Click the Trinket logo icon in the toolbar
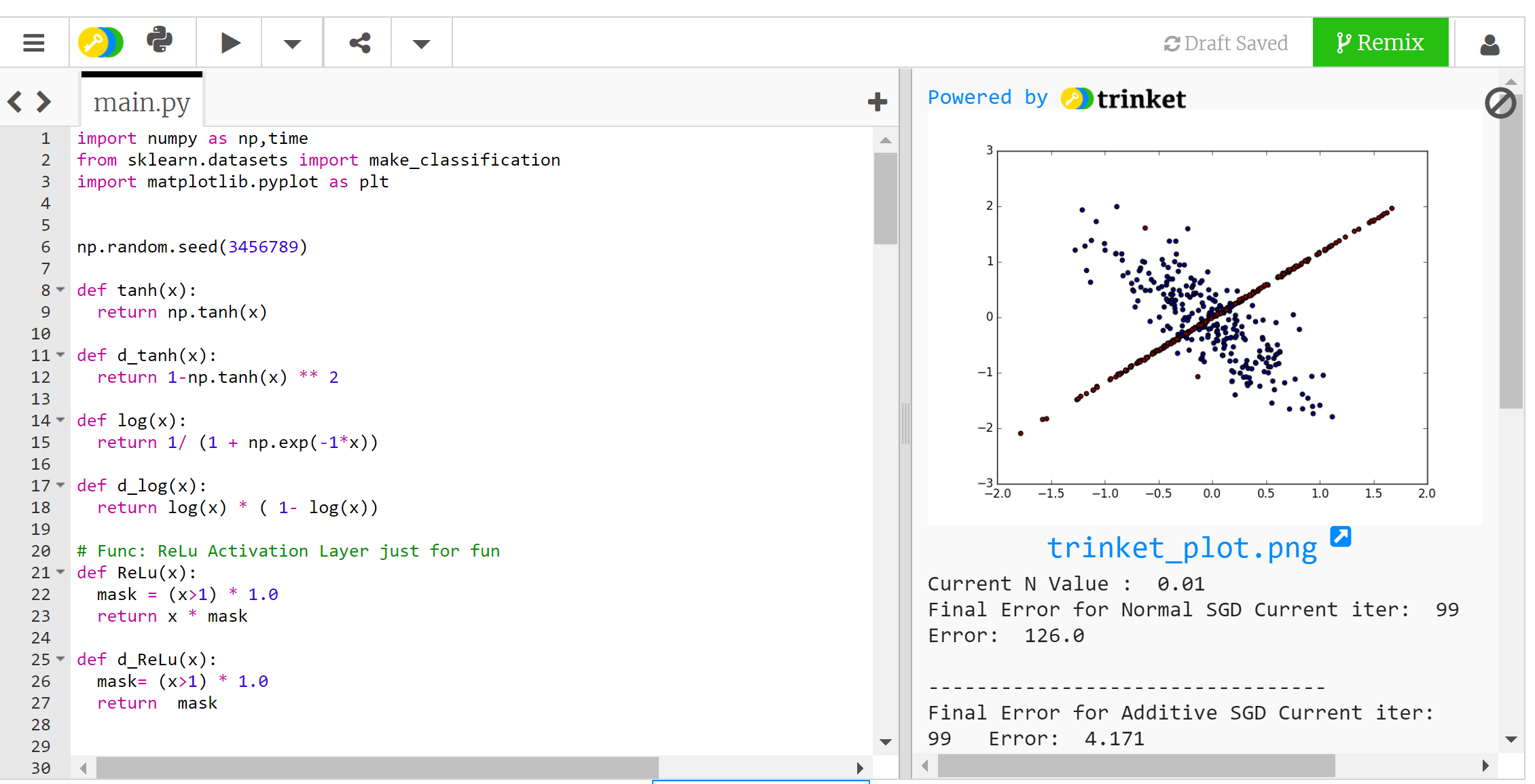 point(100,41)
